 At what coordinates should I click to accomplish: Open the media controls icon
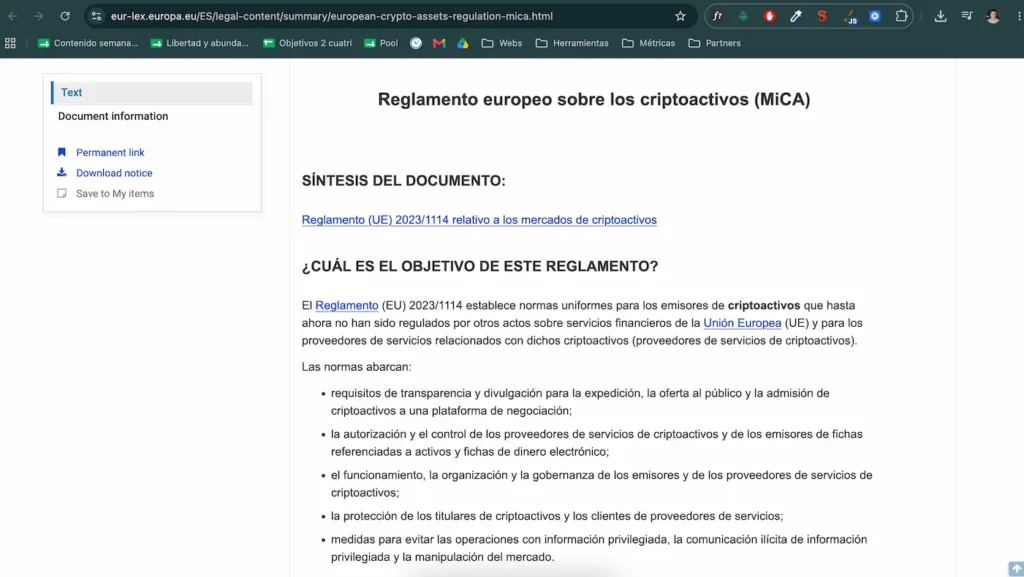click(967, 16)
